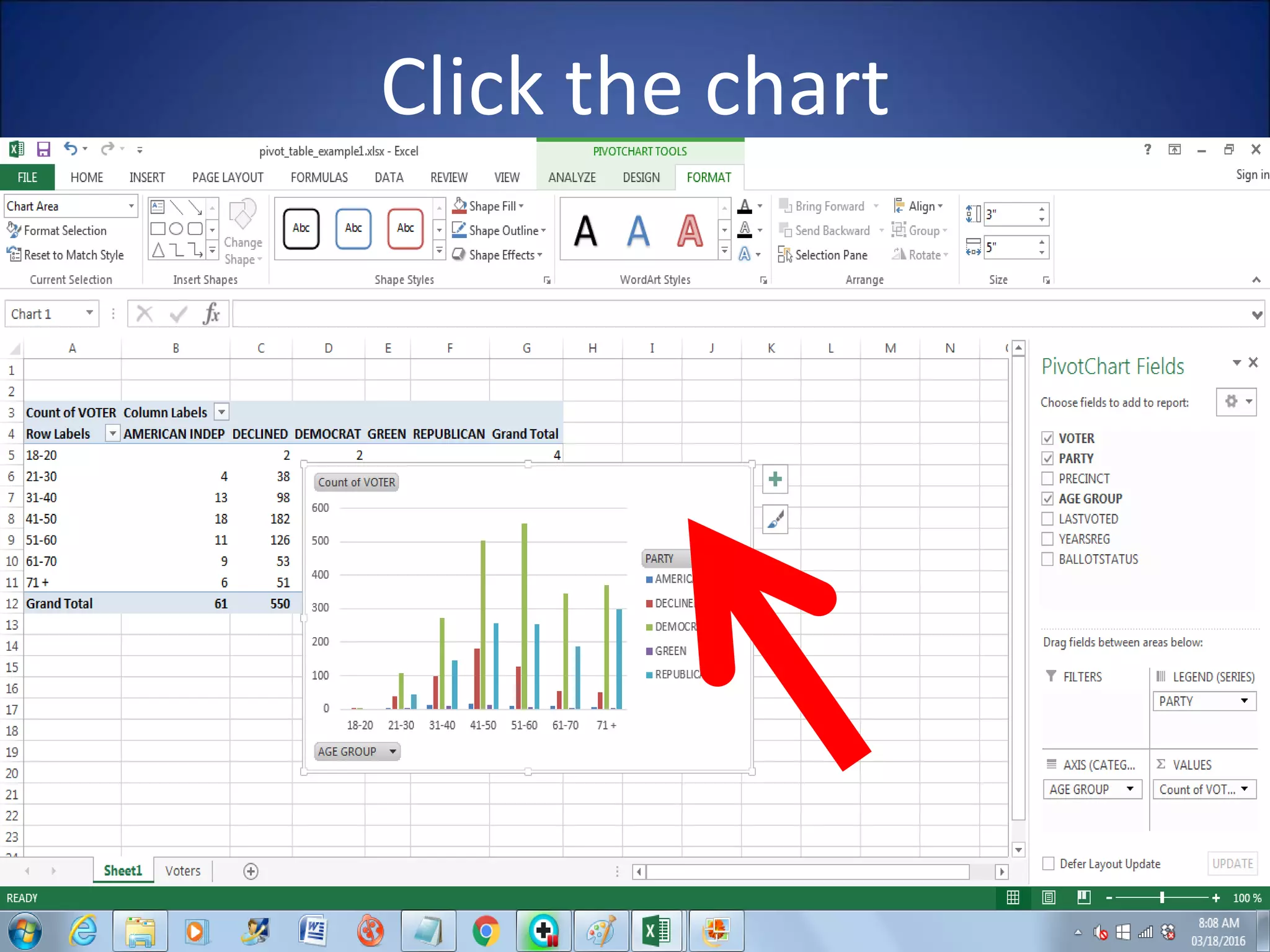Click the zoom out minus icon
The height and width of the screenshot is (952, 1270).
pos(1109,898)
